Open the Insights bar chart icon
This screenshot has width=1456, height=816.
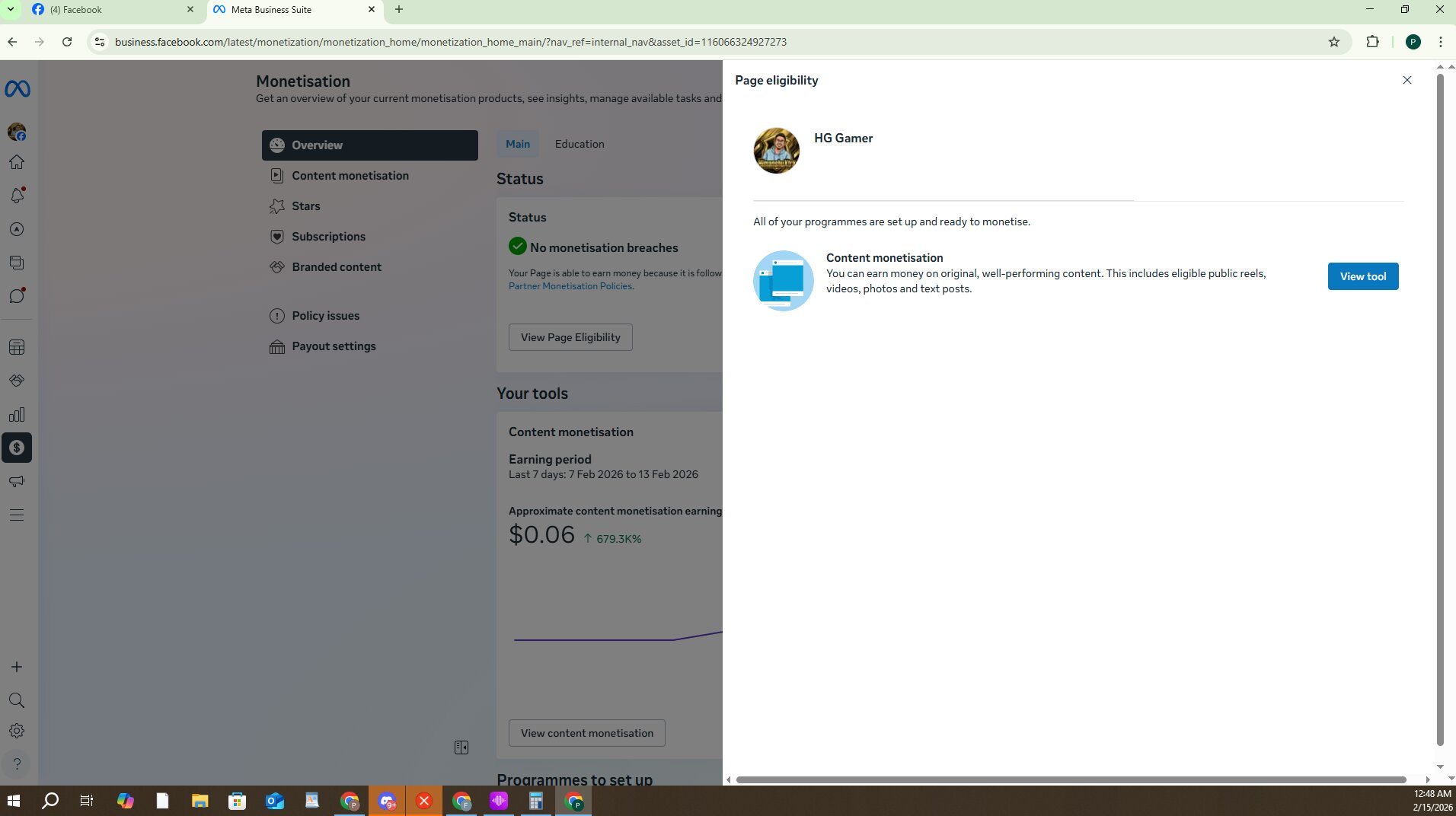[x=17, y=415]
